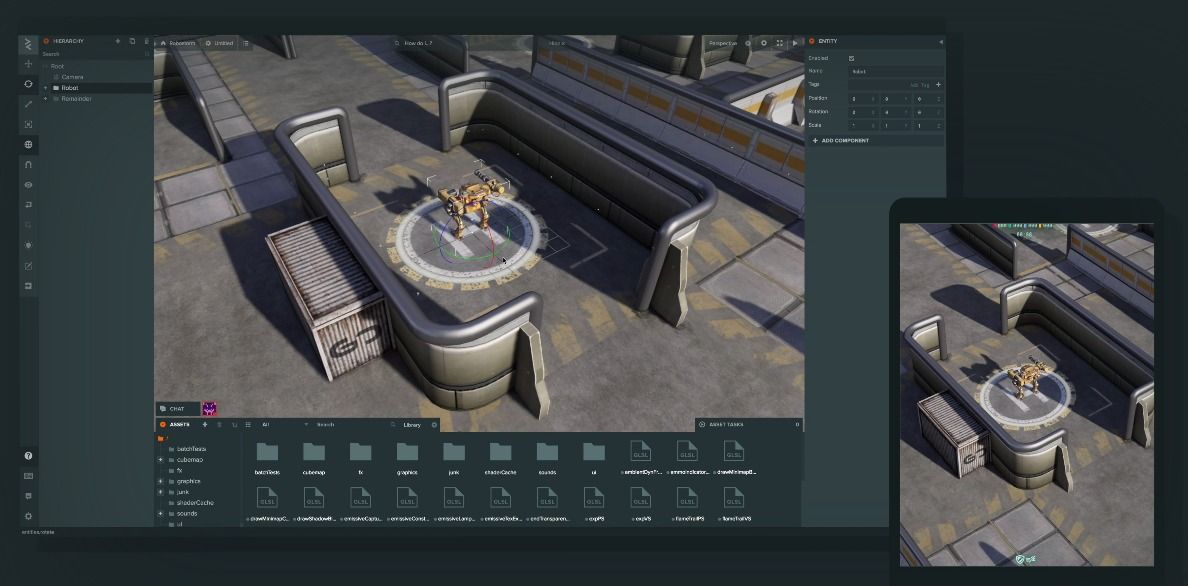Select the Translate tool in the left toolbar
The image size is (1188, 586).
(x=28, y=64)
